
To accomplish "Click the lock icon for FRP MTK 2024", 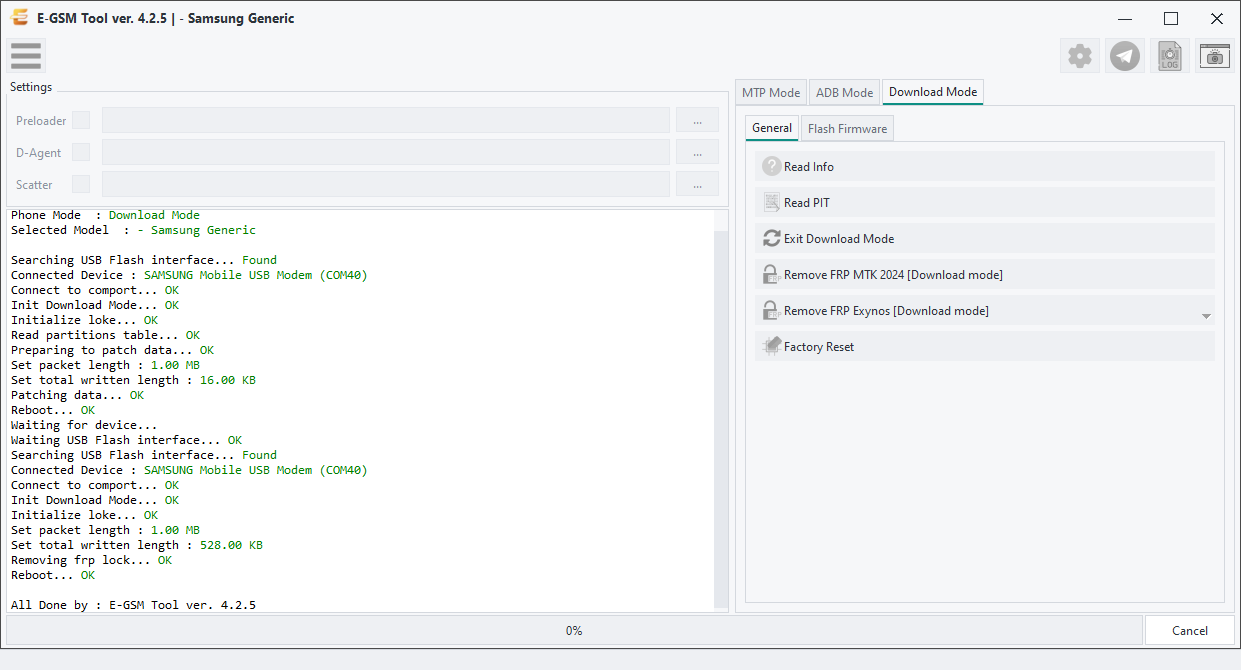I will (771, 275).
